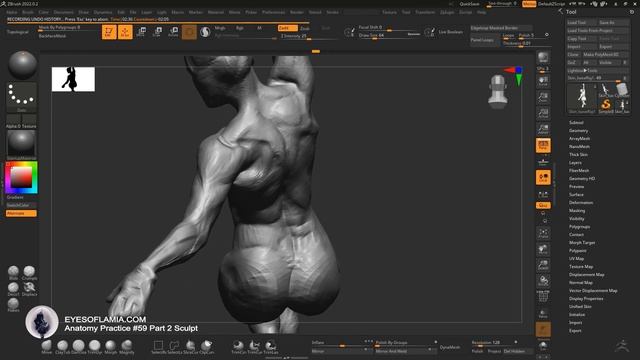Select the Scale transform icon in top shelf
The image size is (640, 360).
pyautogui.click(x=157, y=32)
